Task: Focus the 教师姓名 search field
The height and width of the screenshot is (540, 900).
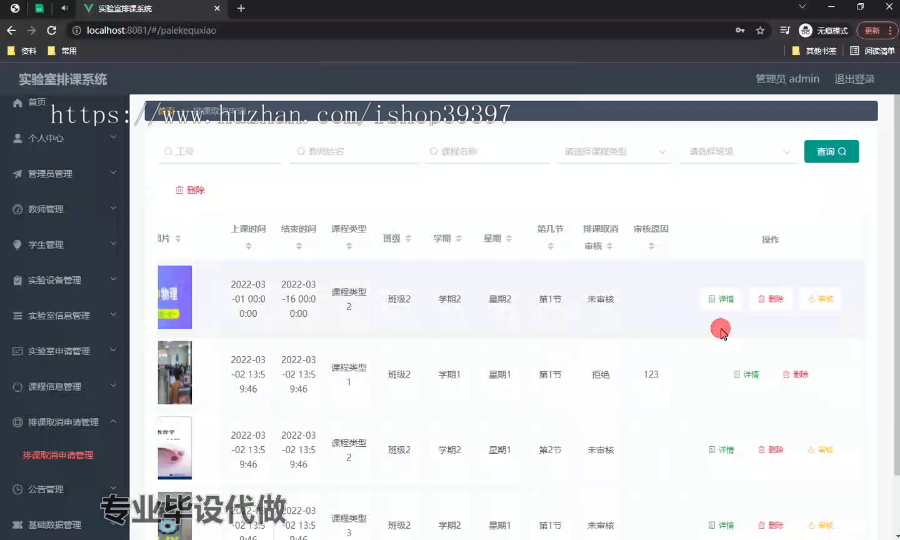Action: click(x=353, y=151)
